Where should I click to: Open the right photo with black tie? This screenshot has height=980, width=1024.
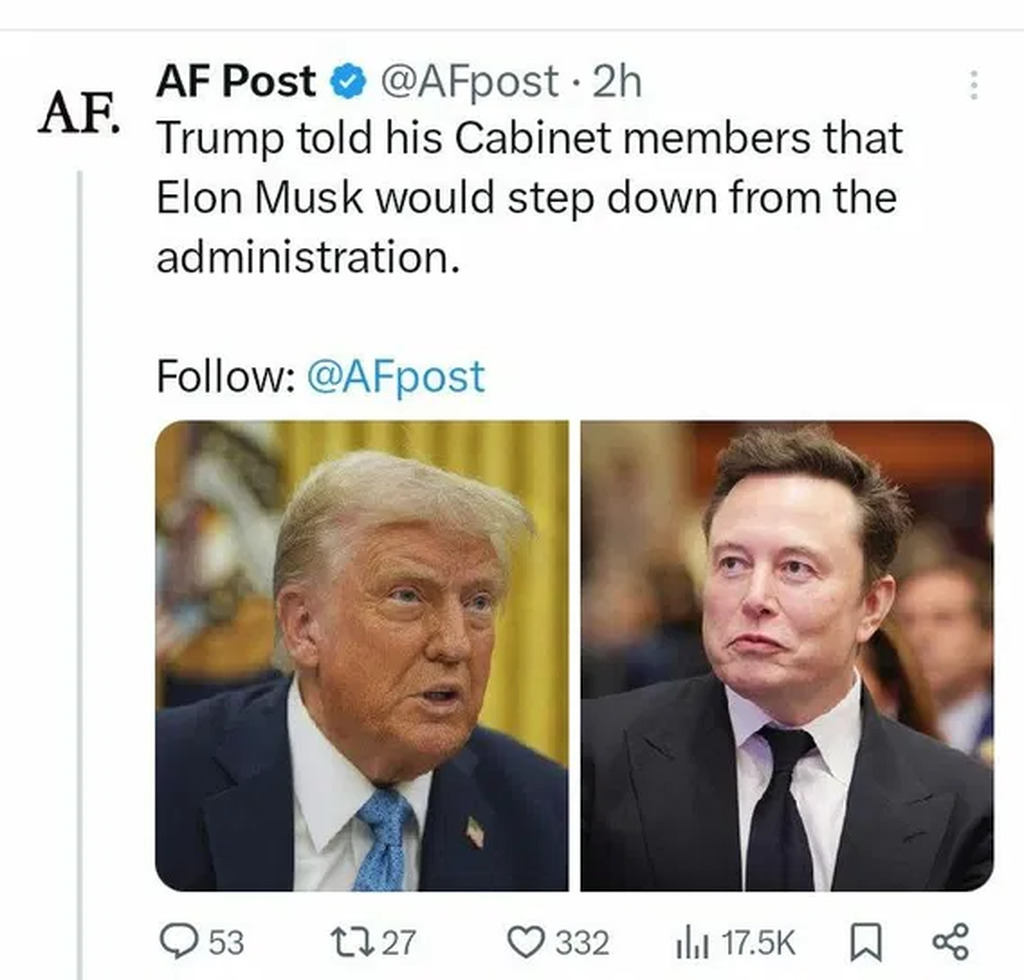click(787, 655)
